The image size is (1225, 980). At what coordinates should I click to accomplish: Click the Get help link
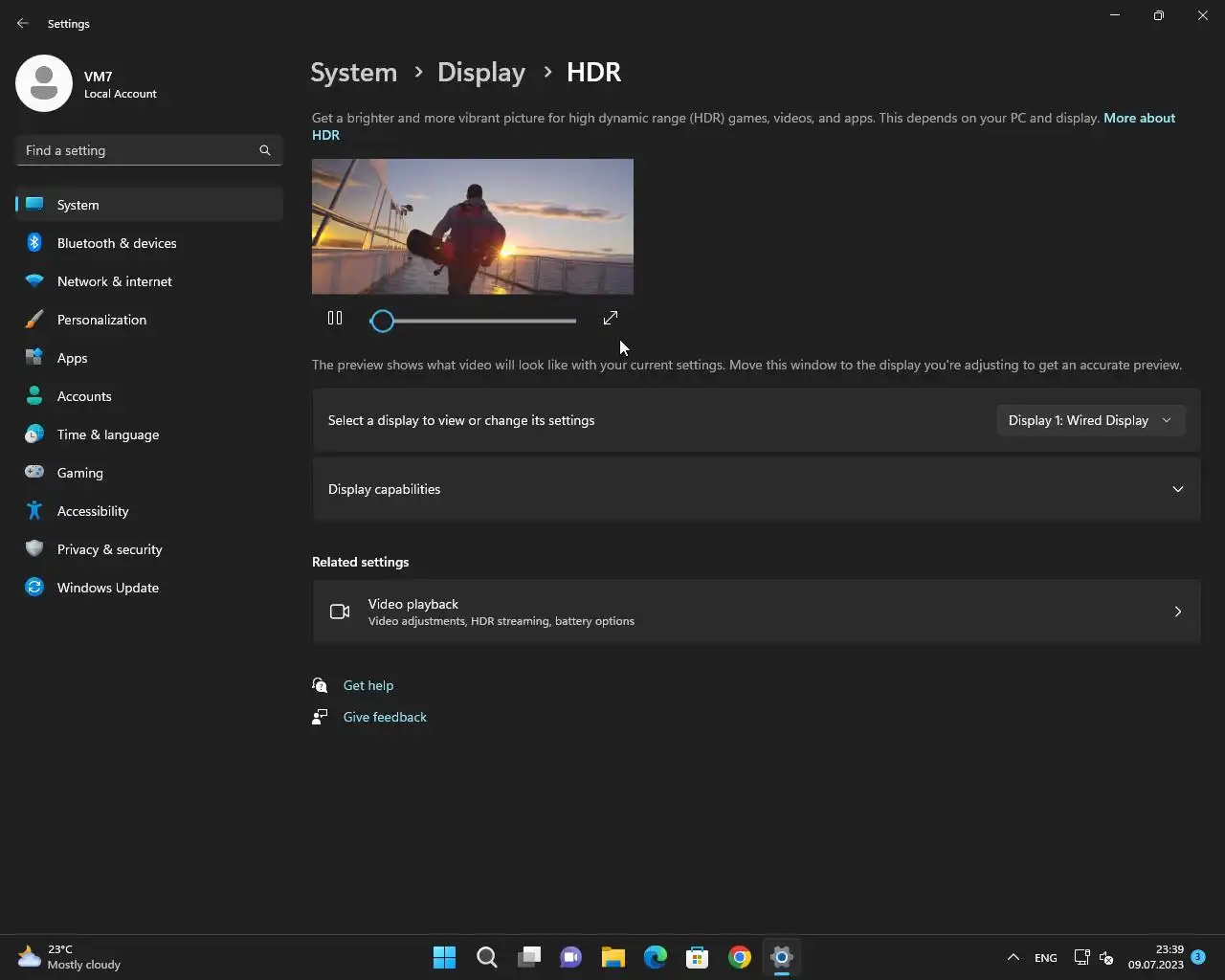[x=368, y=685]
